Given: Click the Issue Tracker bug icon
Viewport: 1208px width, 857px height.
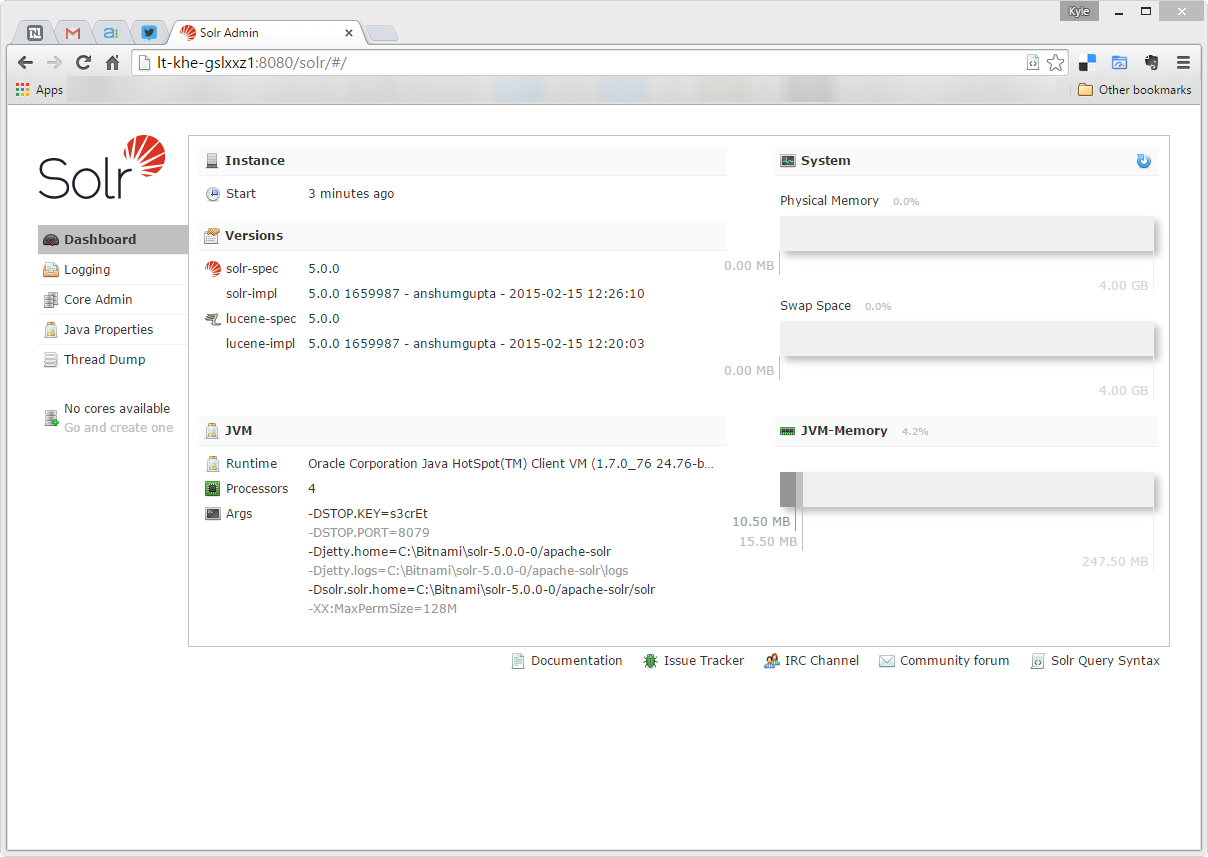Looking at the screenshot, I should pyautogui.click(x=651, y=661).
